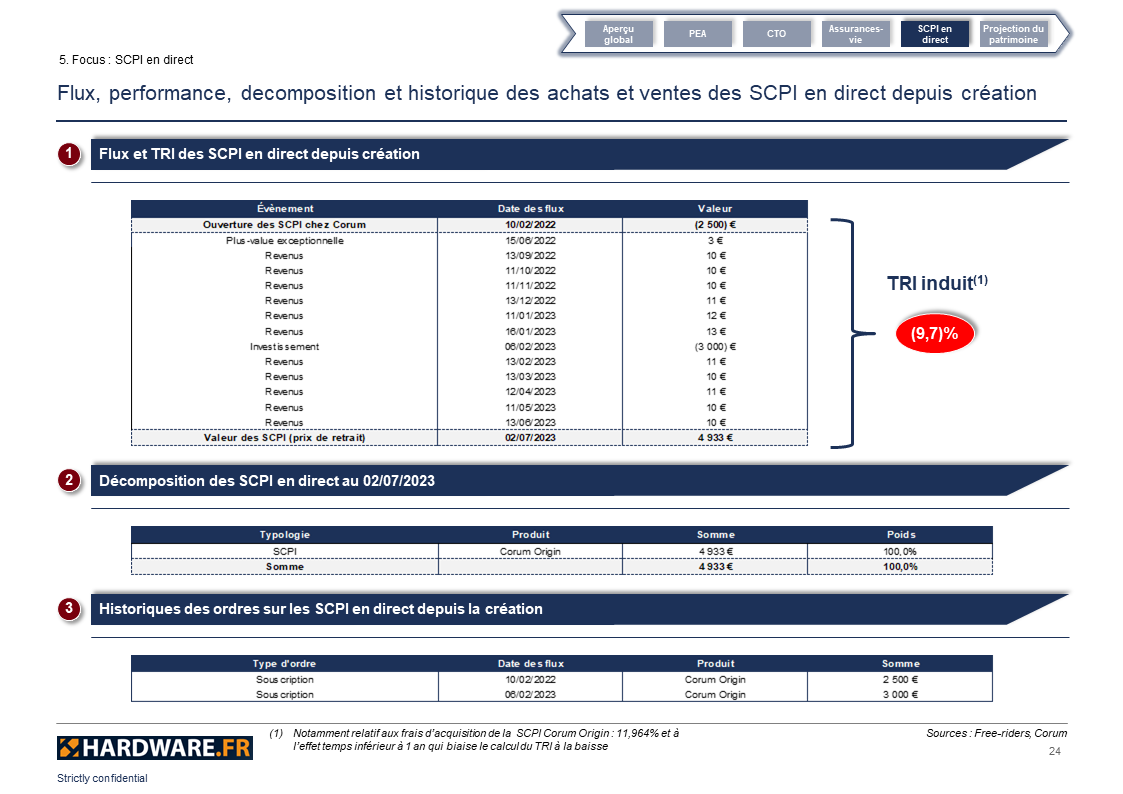Click the Poids column header
1123x794 pixels.
(901, 535)
